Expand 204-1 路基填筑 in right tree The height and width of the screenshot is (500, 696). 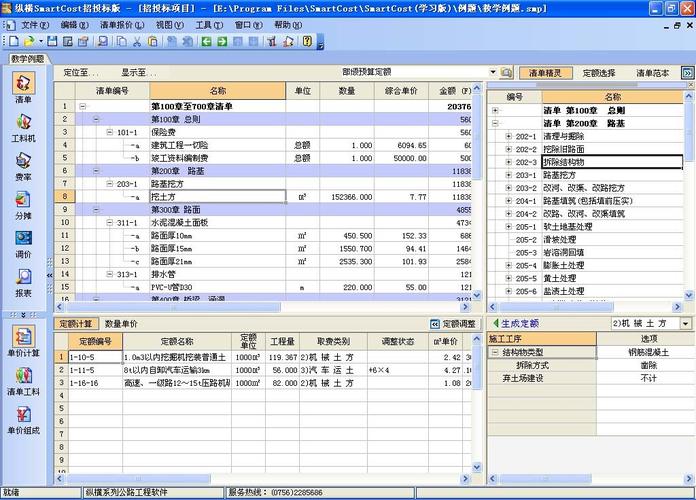pos(509,201)
